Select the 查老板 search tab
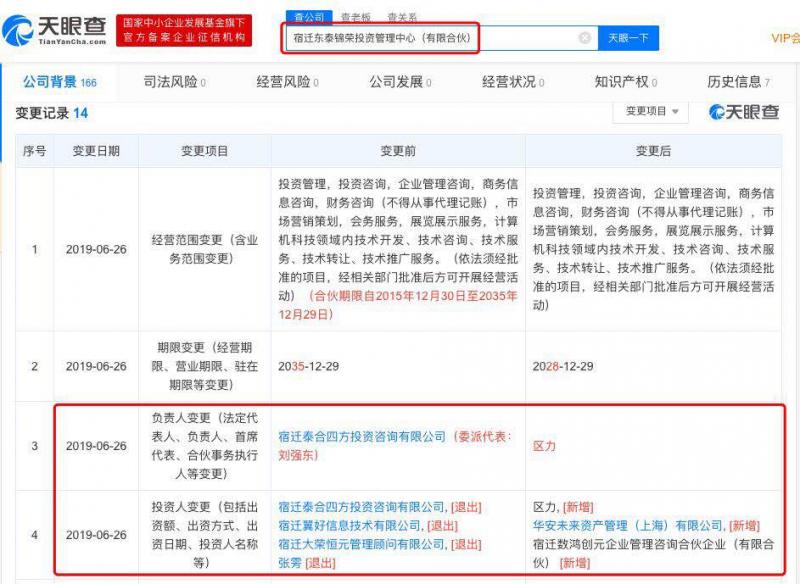 [x=356, y=17]
